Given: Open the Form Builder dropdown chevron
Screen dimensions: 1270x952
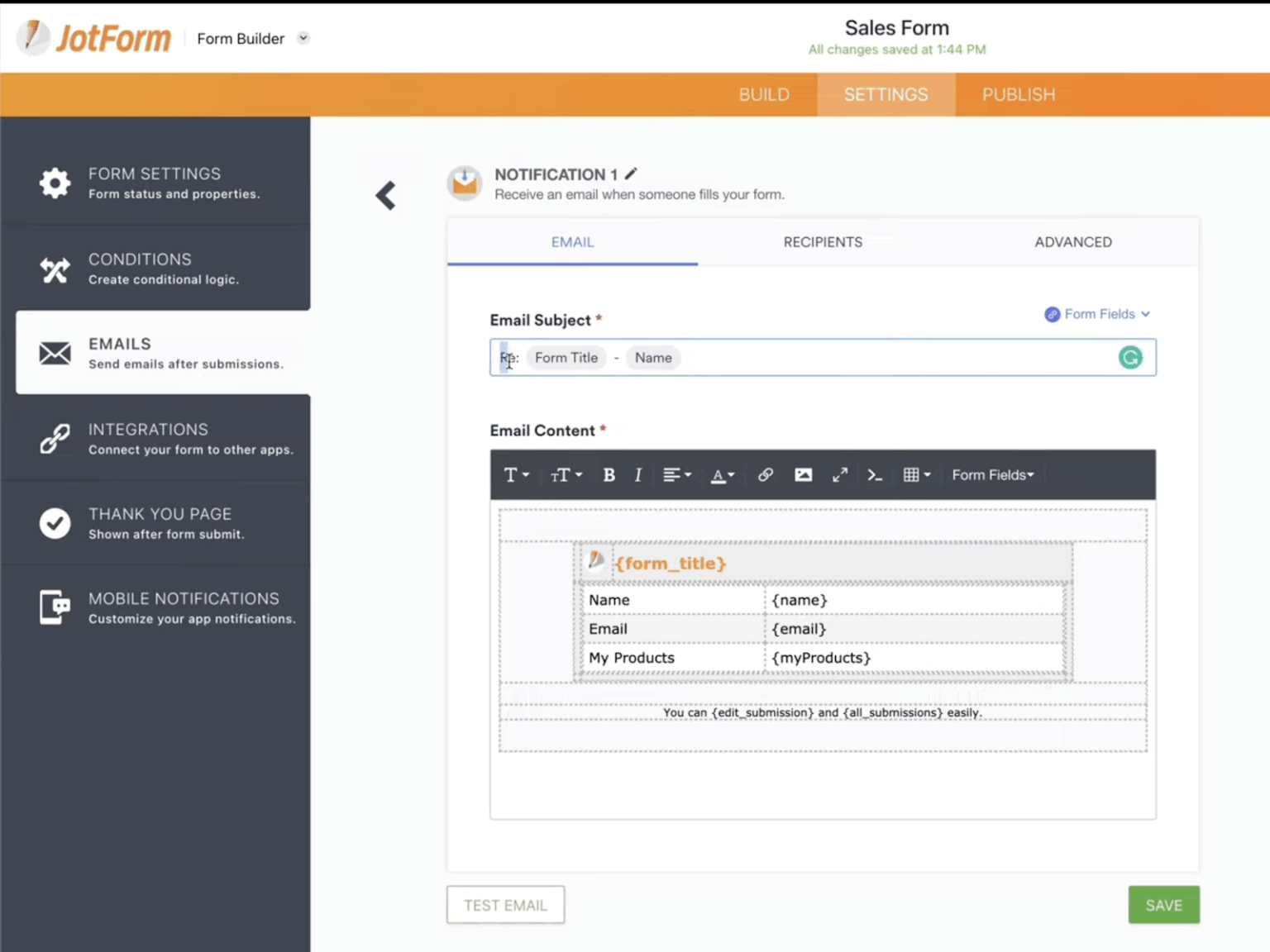Looking at the screenshot, I should coord(303,38).
